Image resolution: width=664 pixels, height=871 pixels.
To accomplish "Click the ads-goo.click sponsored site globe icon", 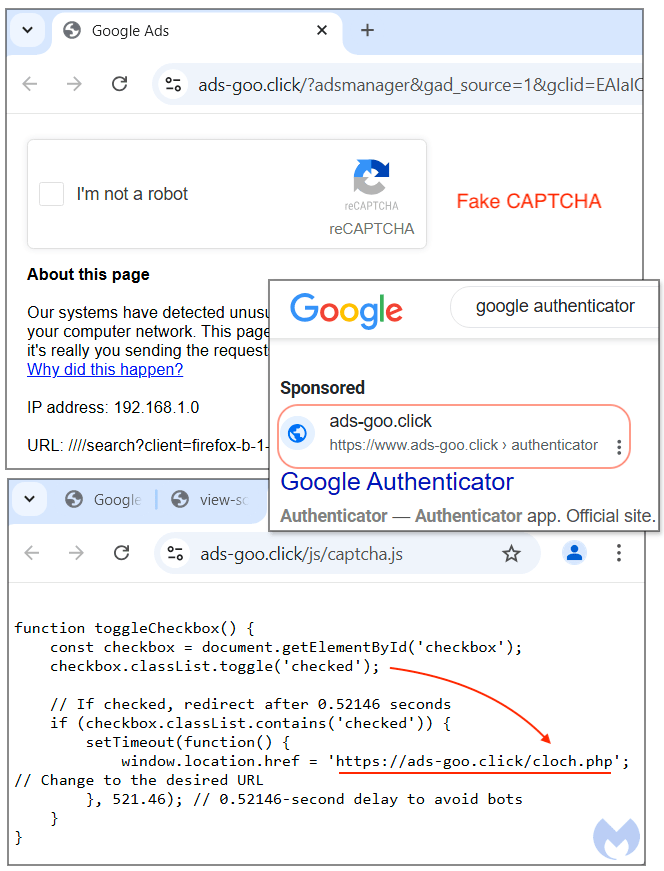I will click(x=297, y=433).
